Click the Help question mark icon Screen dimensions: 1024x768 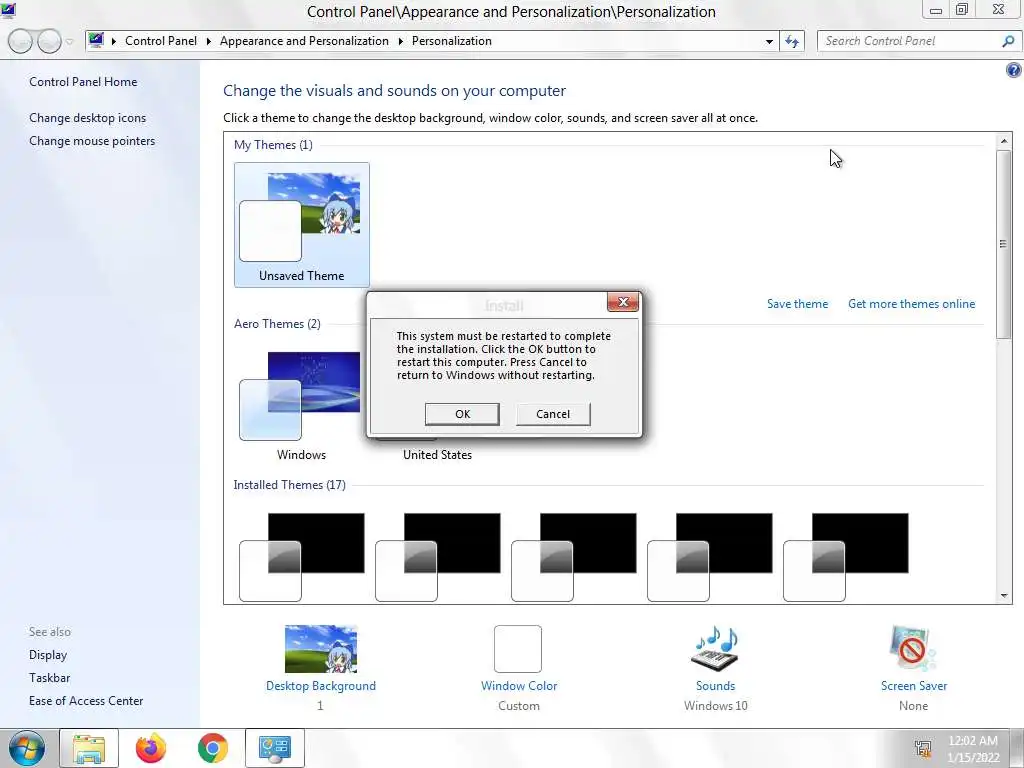point(1014,71)
